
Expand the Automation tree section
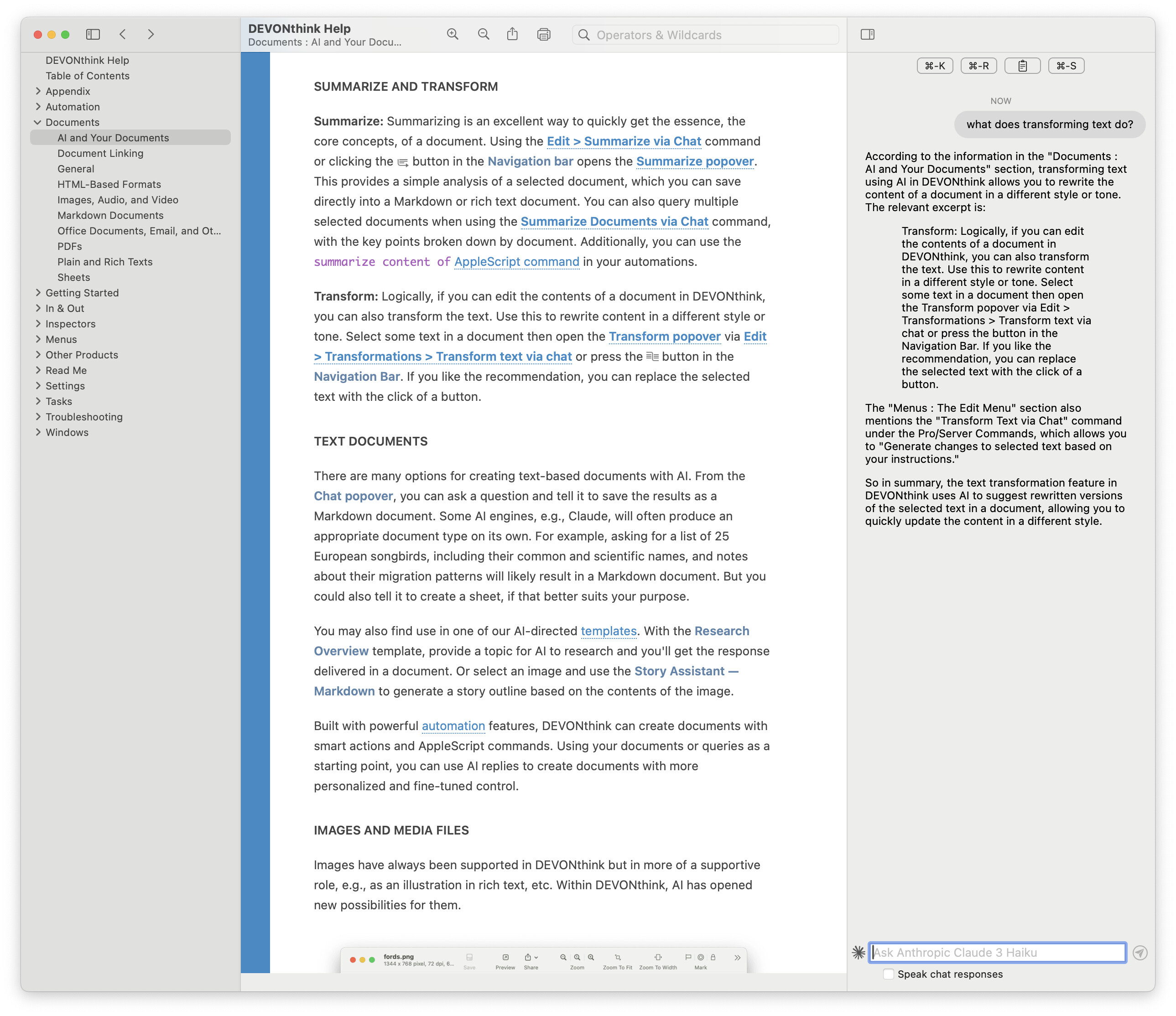point(37,107)
